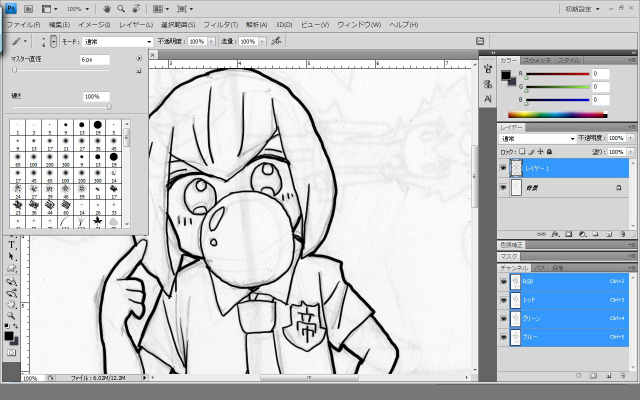Select the Path Selection arrow tool
Screen dimensions: 640x400
tap(12, 257)
